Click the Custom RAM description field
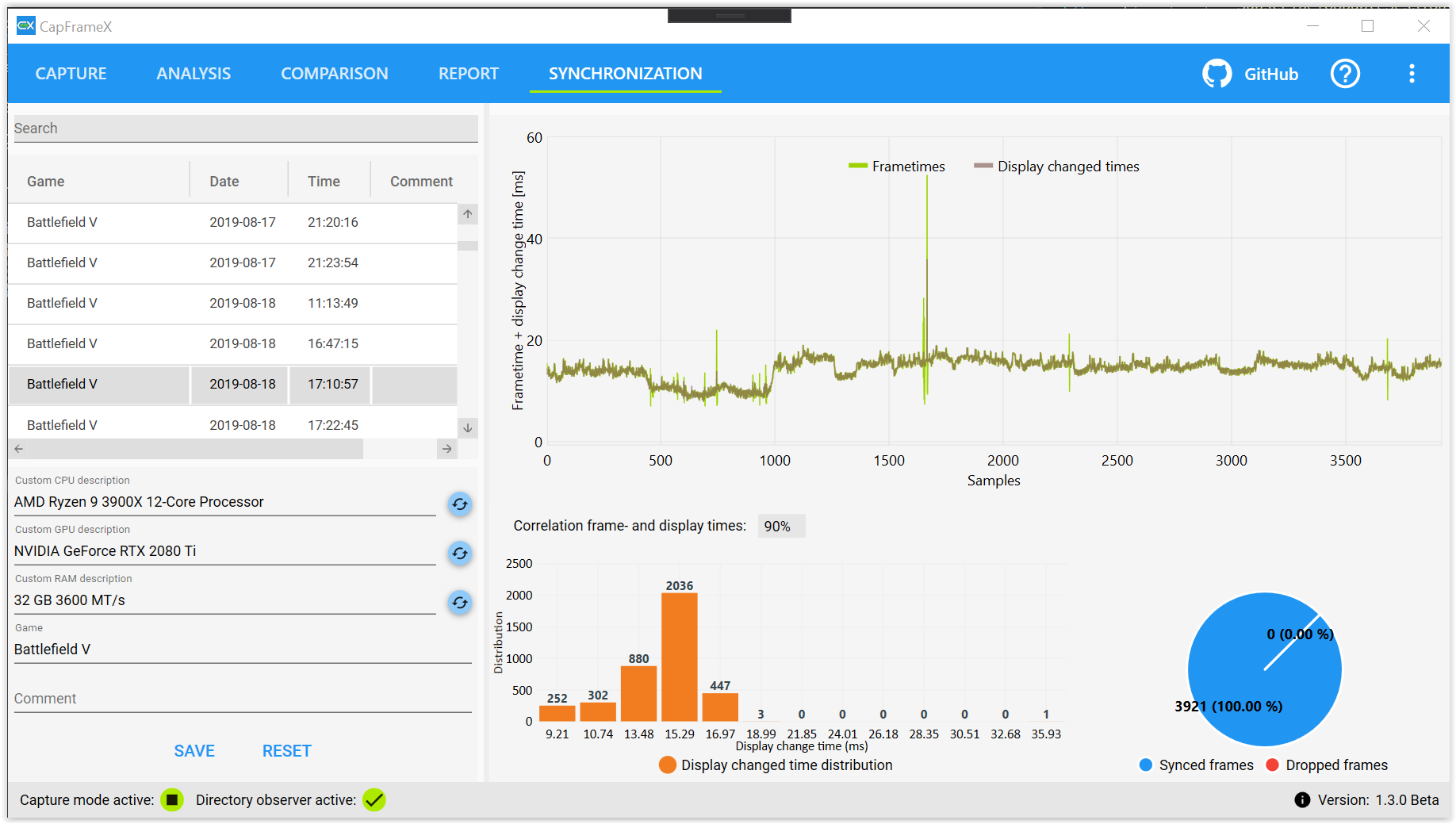This screenshot has width=1456, height=824. (x=225, y=600)
